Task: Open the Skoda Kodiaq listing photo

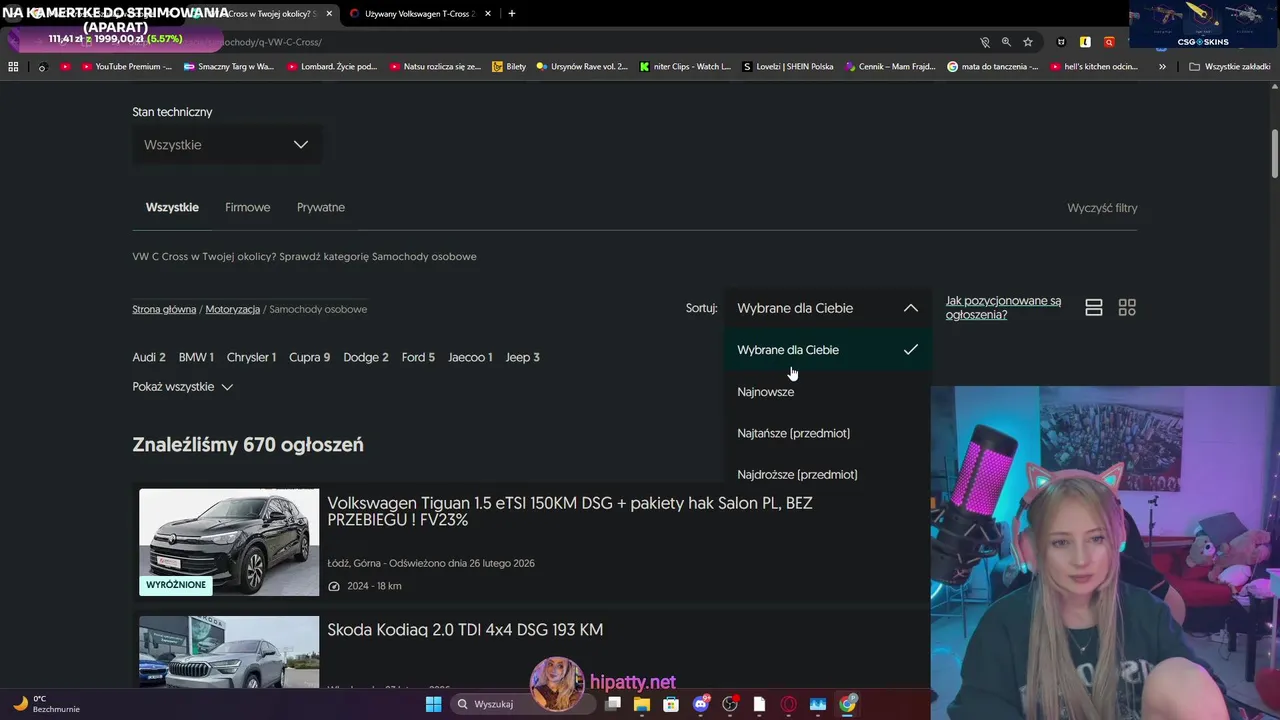Action: click(229, 651)
